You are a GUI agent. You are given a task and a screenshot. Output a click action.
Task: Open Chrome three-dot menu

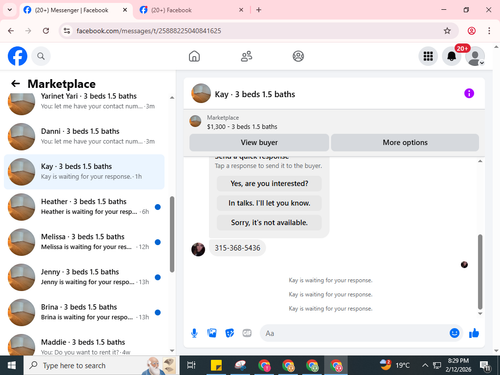click(x=489, y=31)
